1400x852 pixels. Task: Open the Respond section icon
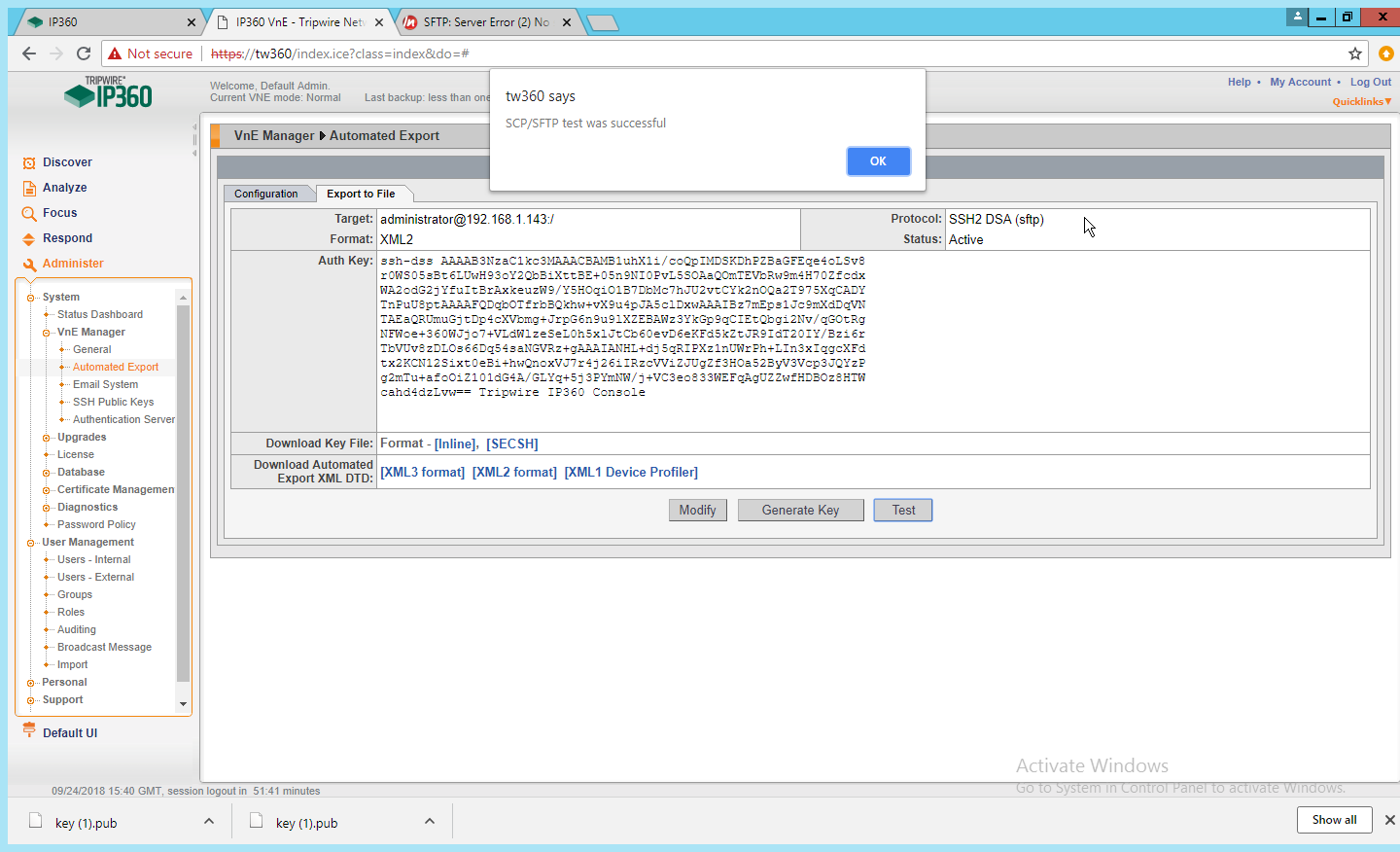point(29,238)
